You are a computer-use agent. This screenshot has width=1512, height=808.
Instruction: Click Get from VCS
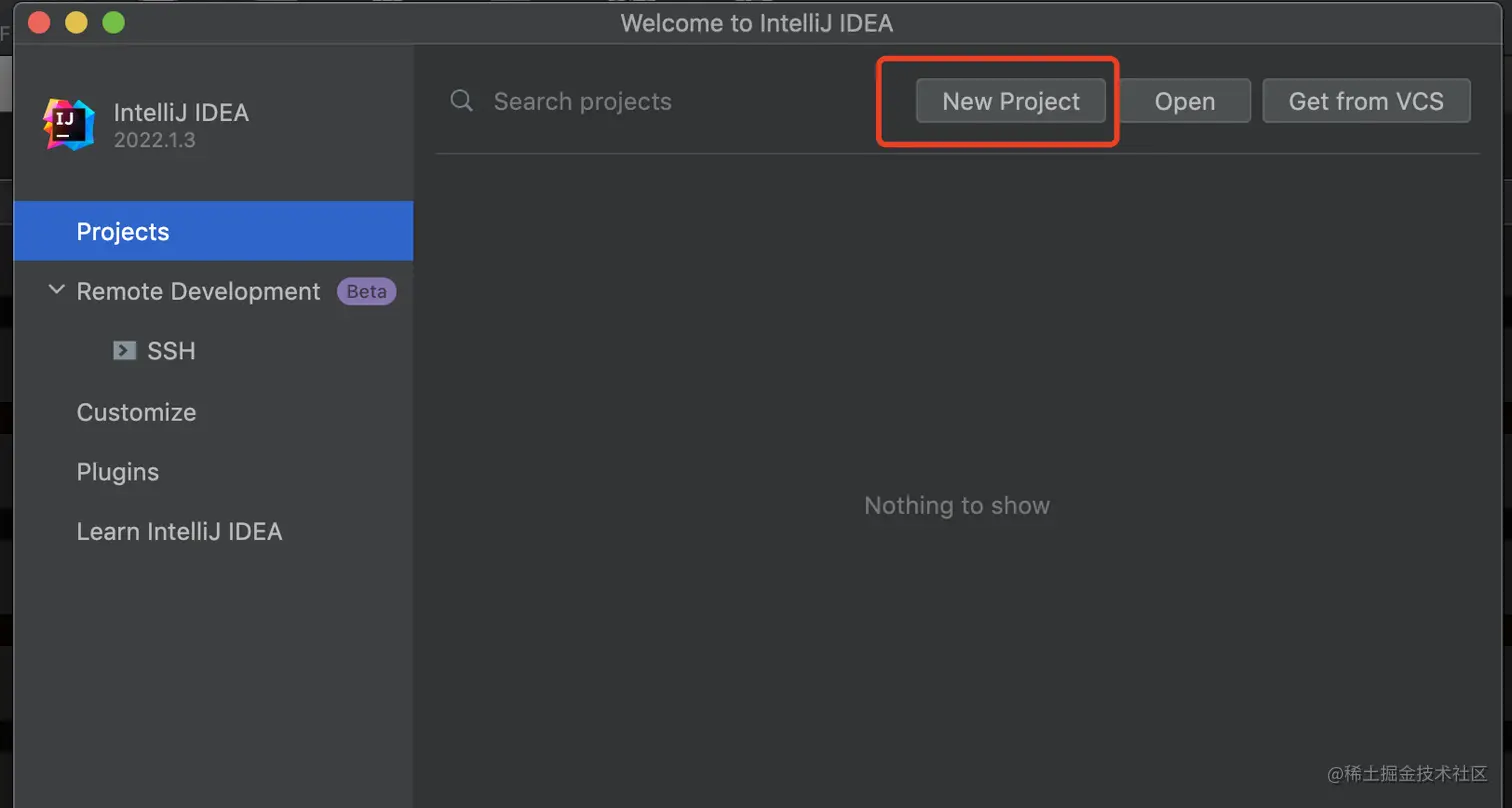click(1366, 101)
